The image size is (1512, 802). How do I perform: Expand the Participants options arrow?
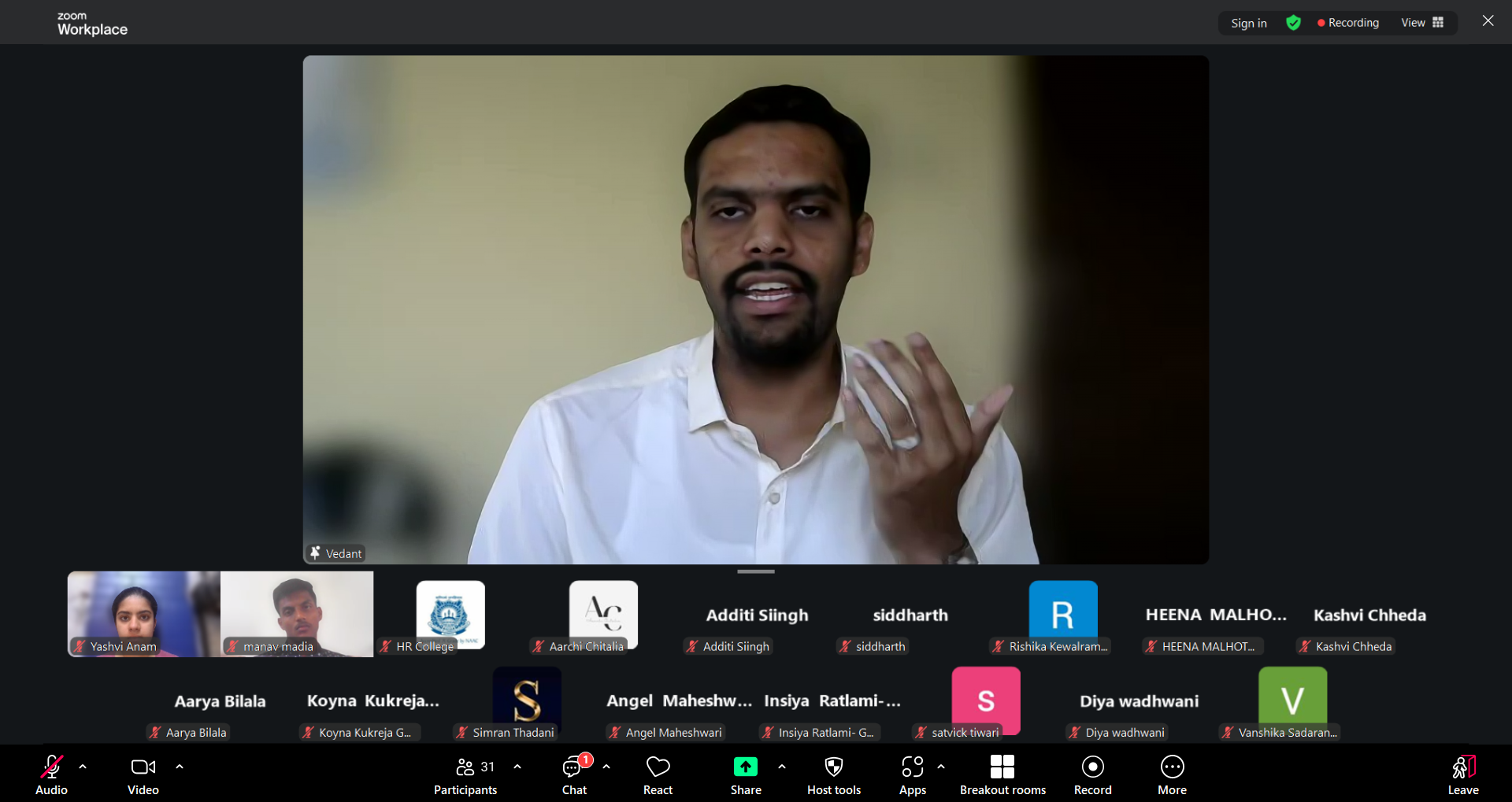click(x=517, y=767)
